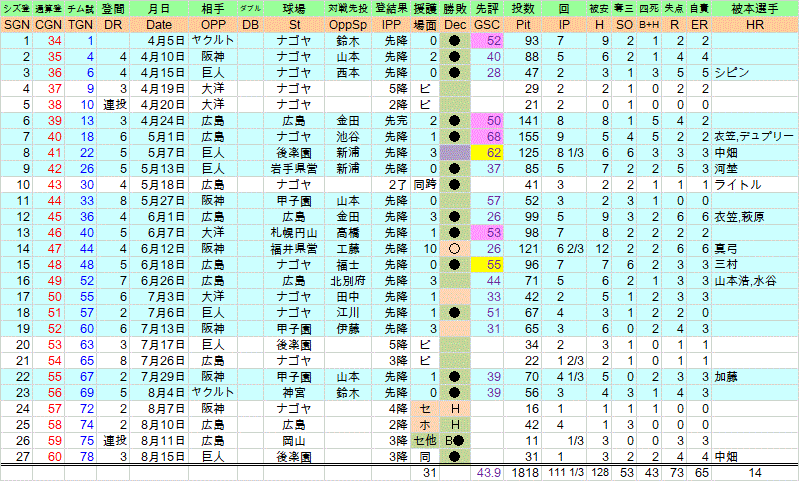799x481 pixels.
Task: Select the yellow GSC cell 62
Action: 487,153
